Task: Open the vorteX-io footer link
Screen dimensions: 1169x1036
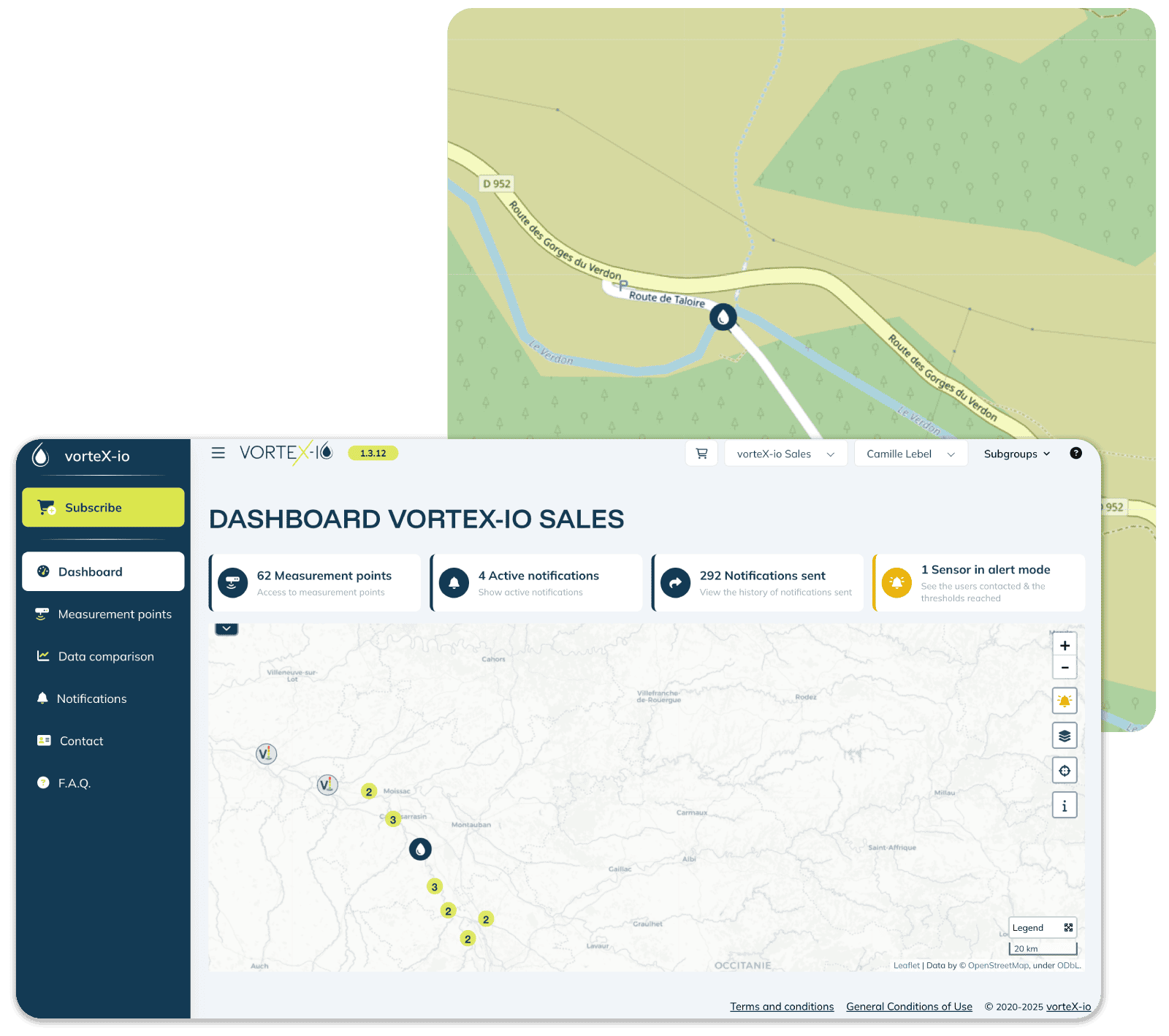Action: (1068, 1006)
